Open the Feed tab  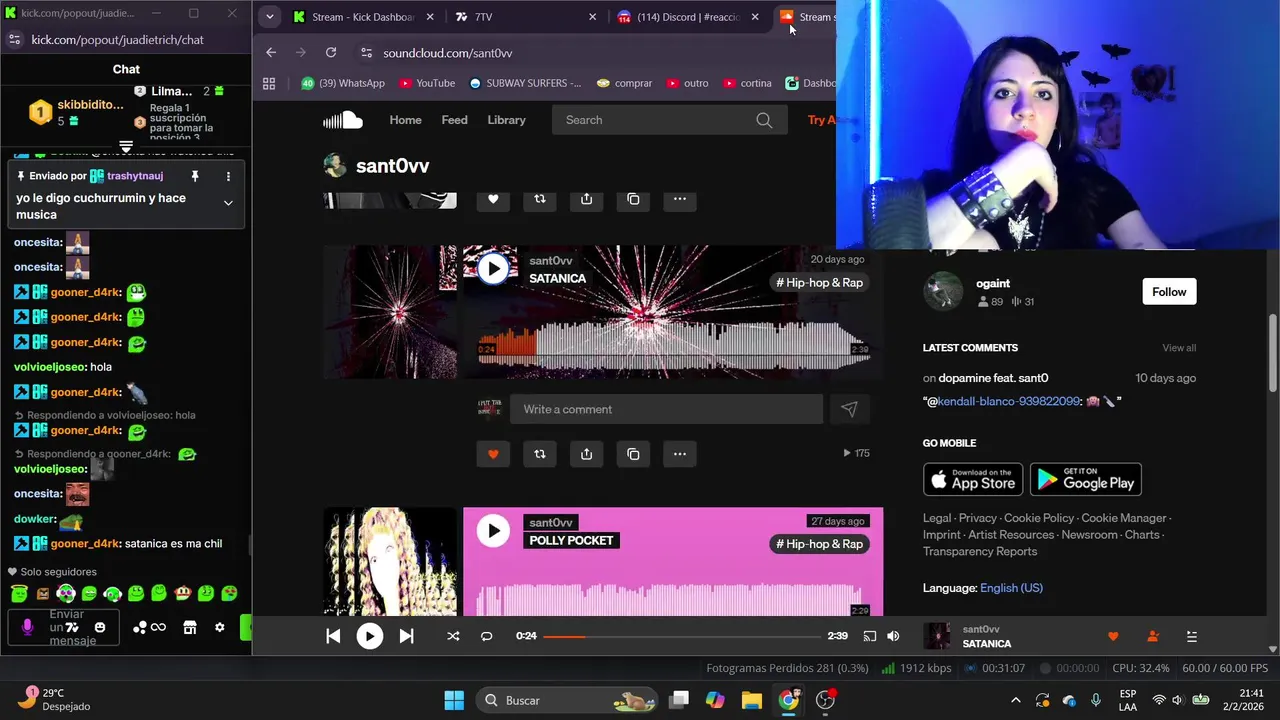pyautogui.click(x=454, y=120)
